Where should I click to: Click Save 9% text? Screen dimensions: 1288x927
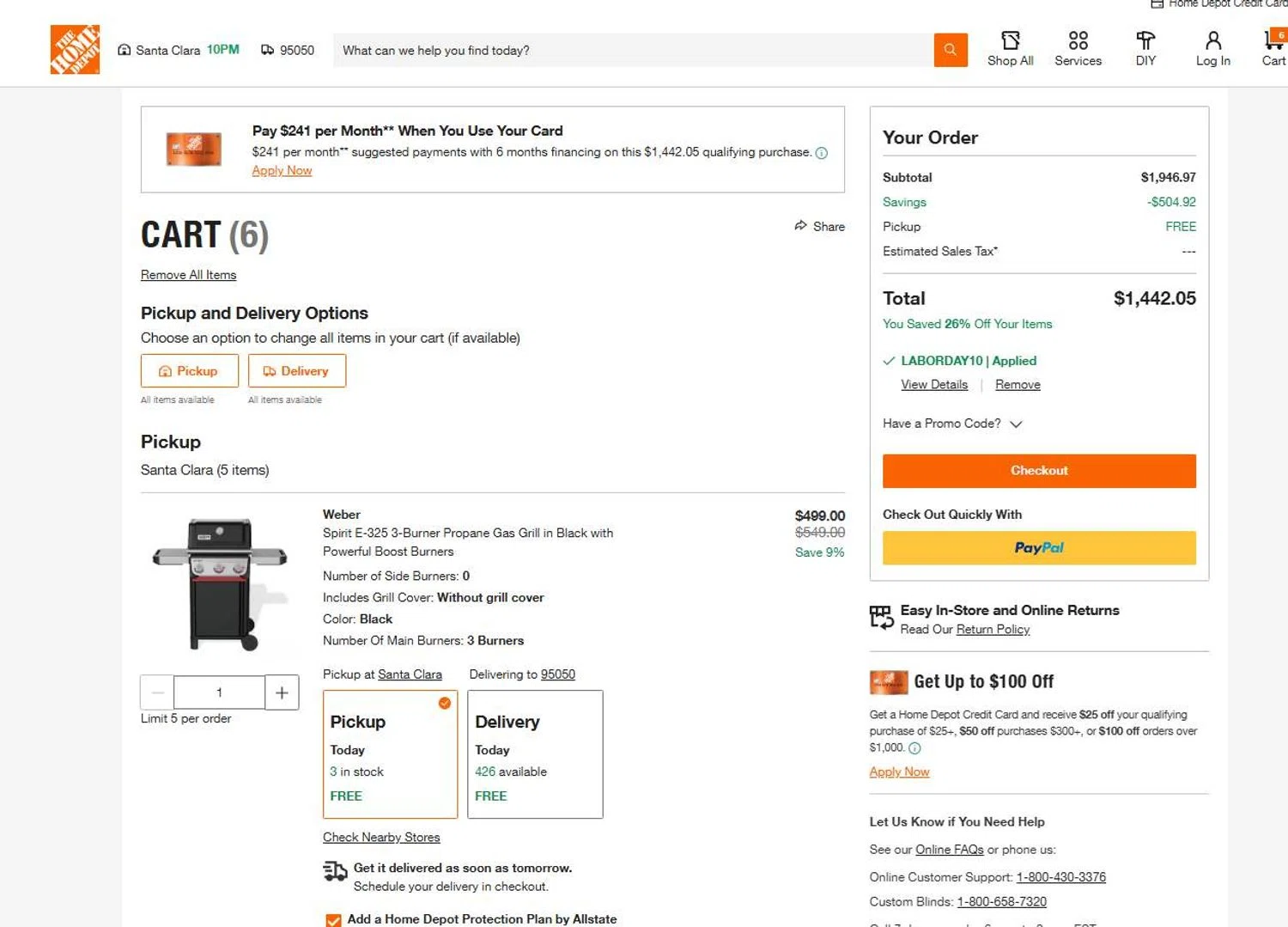tap(819, 552)
